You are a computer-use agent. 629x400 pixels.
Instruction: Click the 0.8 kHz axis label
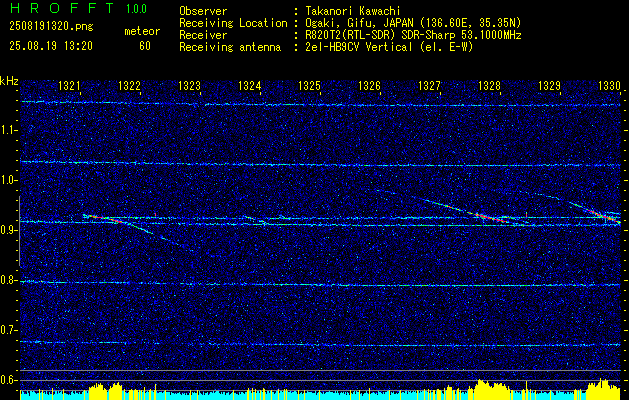click(7, 280)
